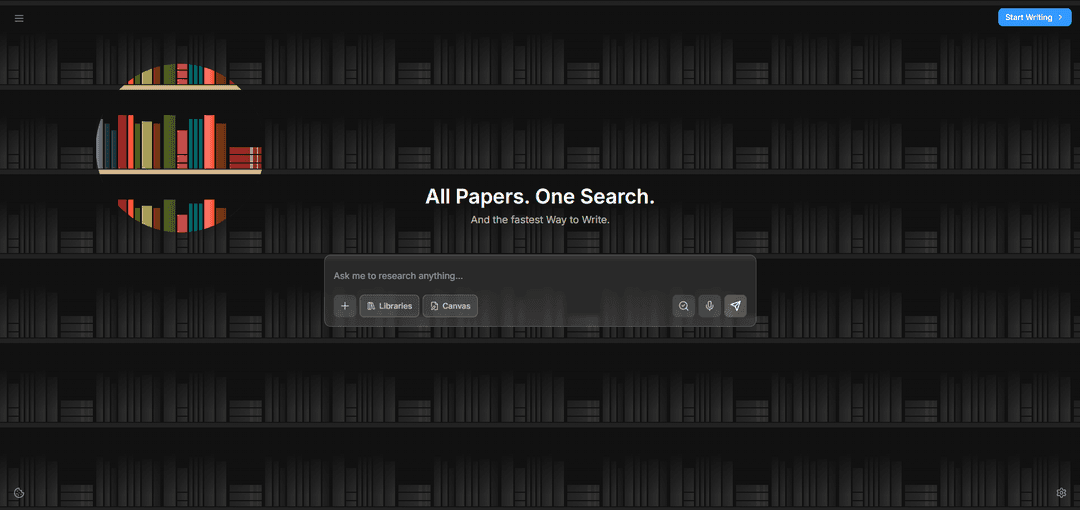
Task: Click the document icon inside Canvas button
Action: [434, 306]
